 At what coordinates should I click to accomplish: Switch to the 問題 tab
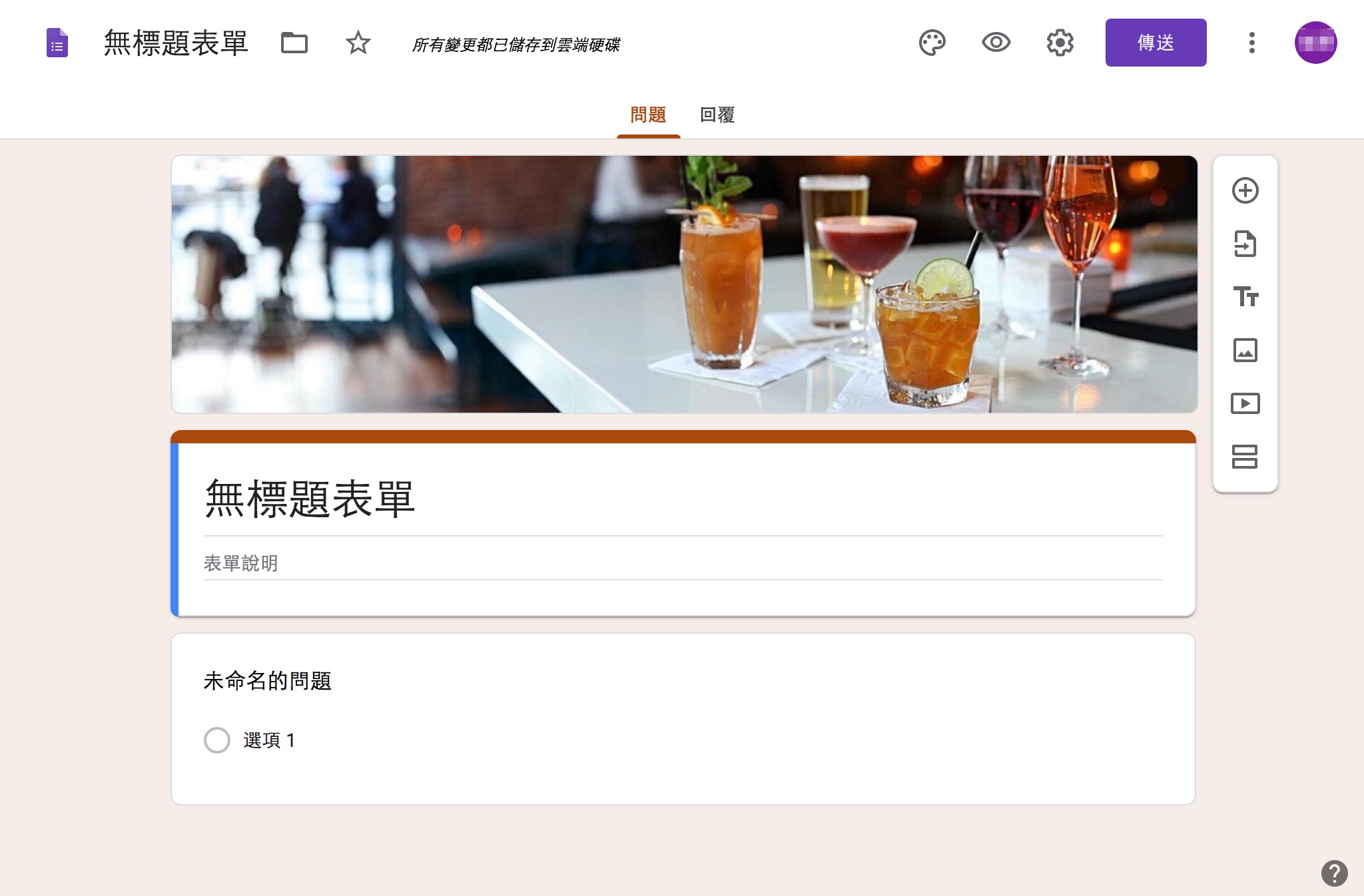click(648, 115)
